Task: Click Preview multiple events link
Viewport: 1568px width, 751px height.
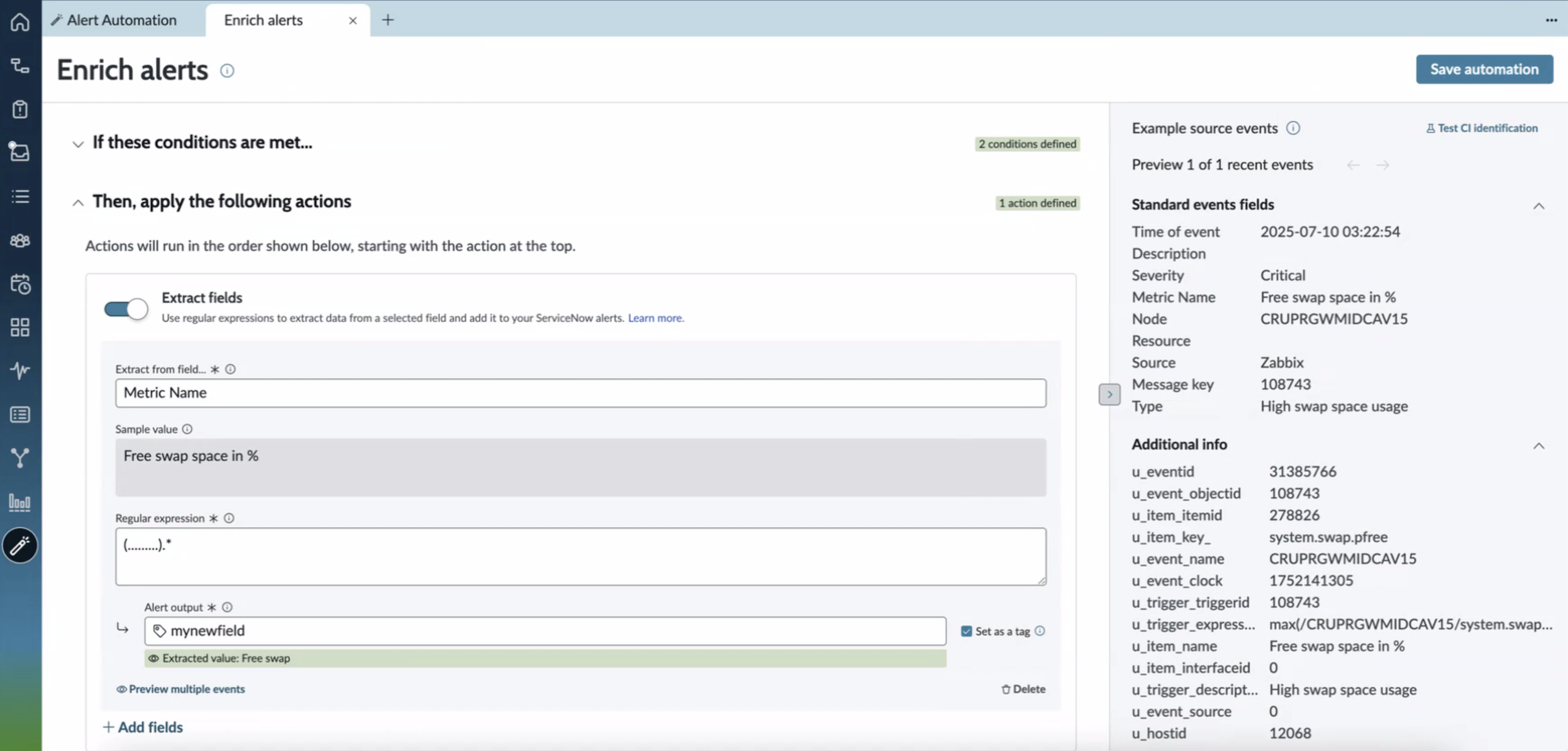Action: click(181, 689)
